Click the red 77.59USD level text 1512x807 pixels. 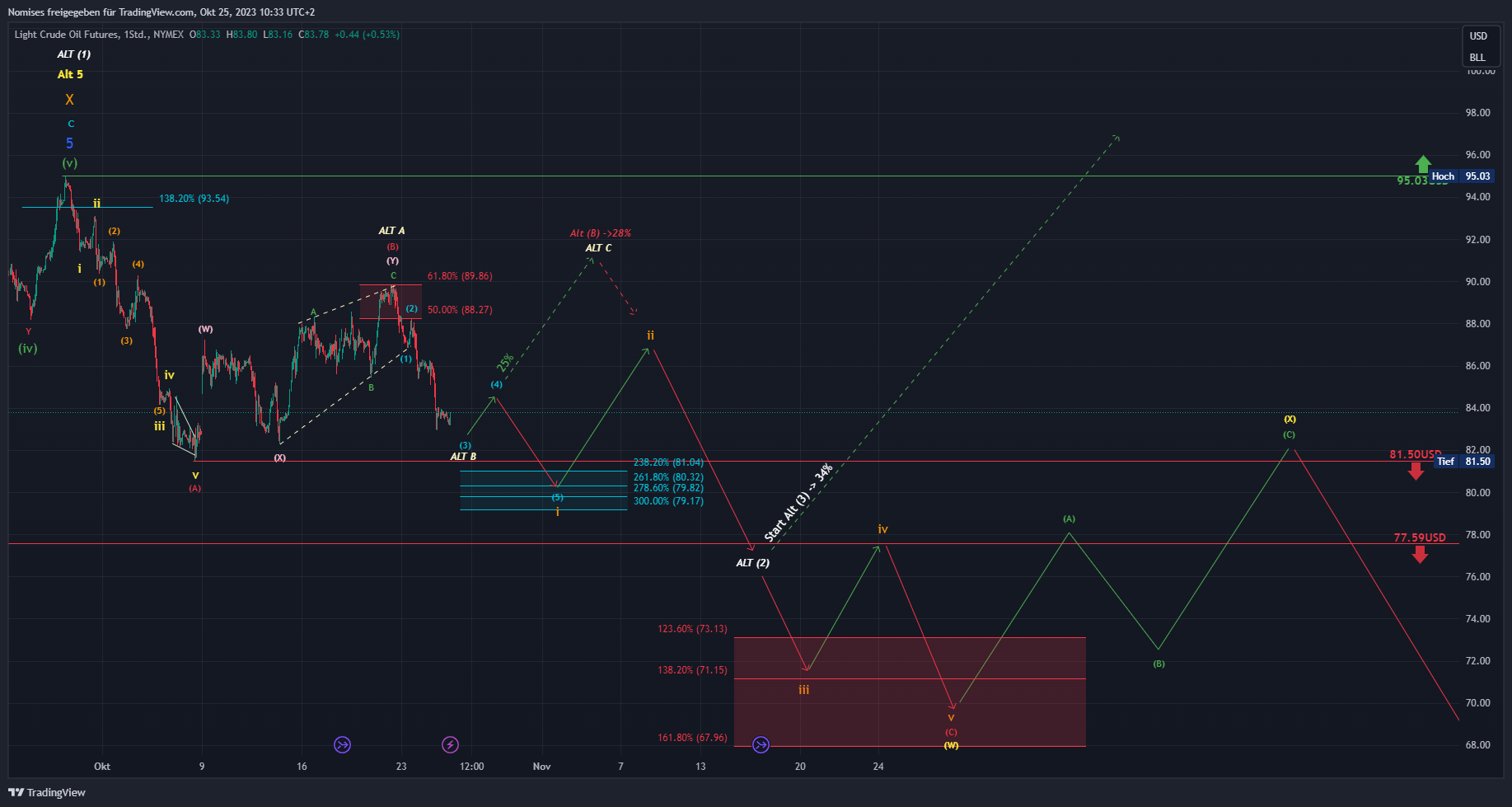click(1420, 537)
